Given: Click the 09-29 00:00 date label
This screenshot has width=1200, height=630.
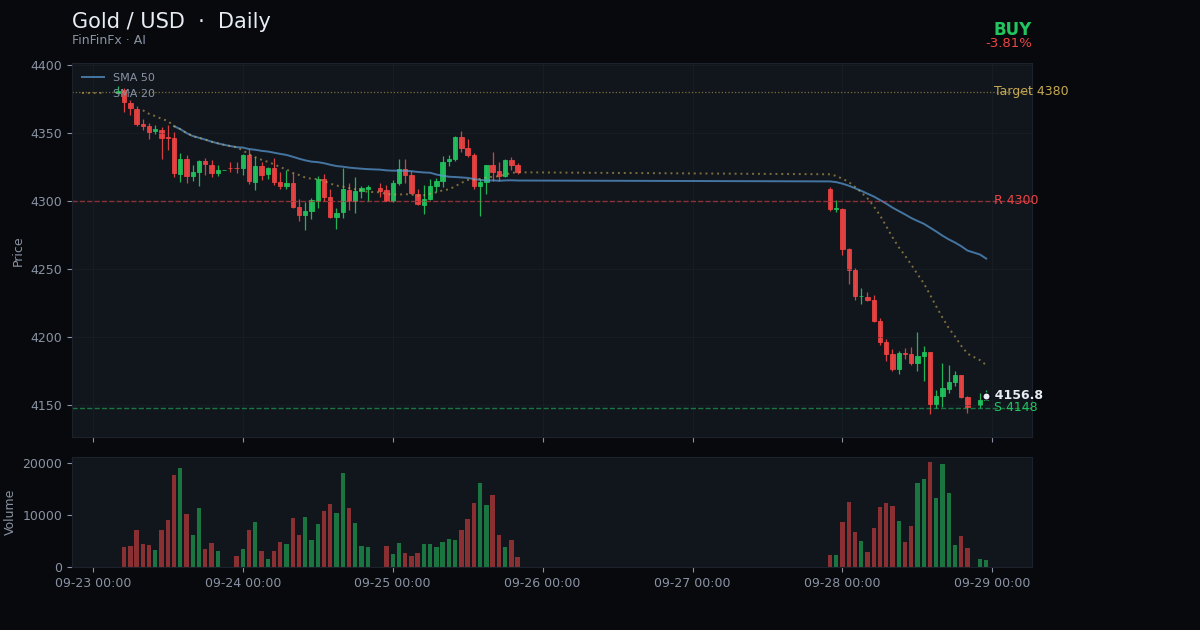Looking at the screenshot, I should [992, 583].
